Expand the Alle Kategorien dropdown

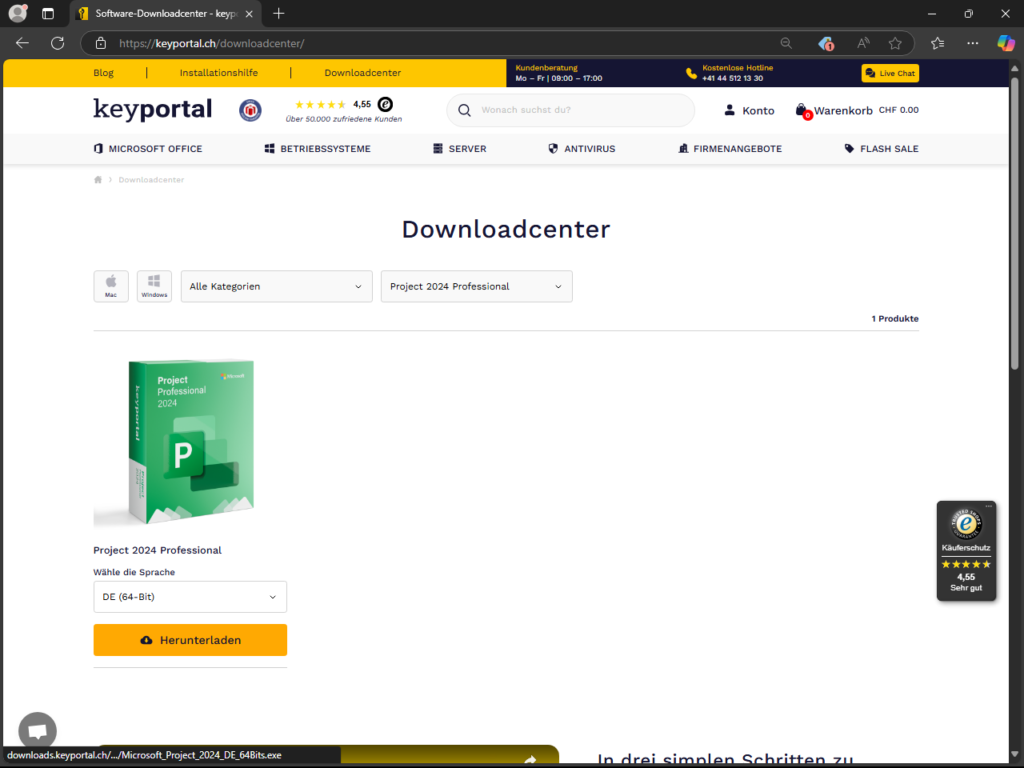click(276, 286)
